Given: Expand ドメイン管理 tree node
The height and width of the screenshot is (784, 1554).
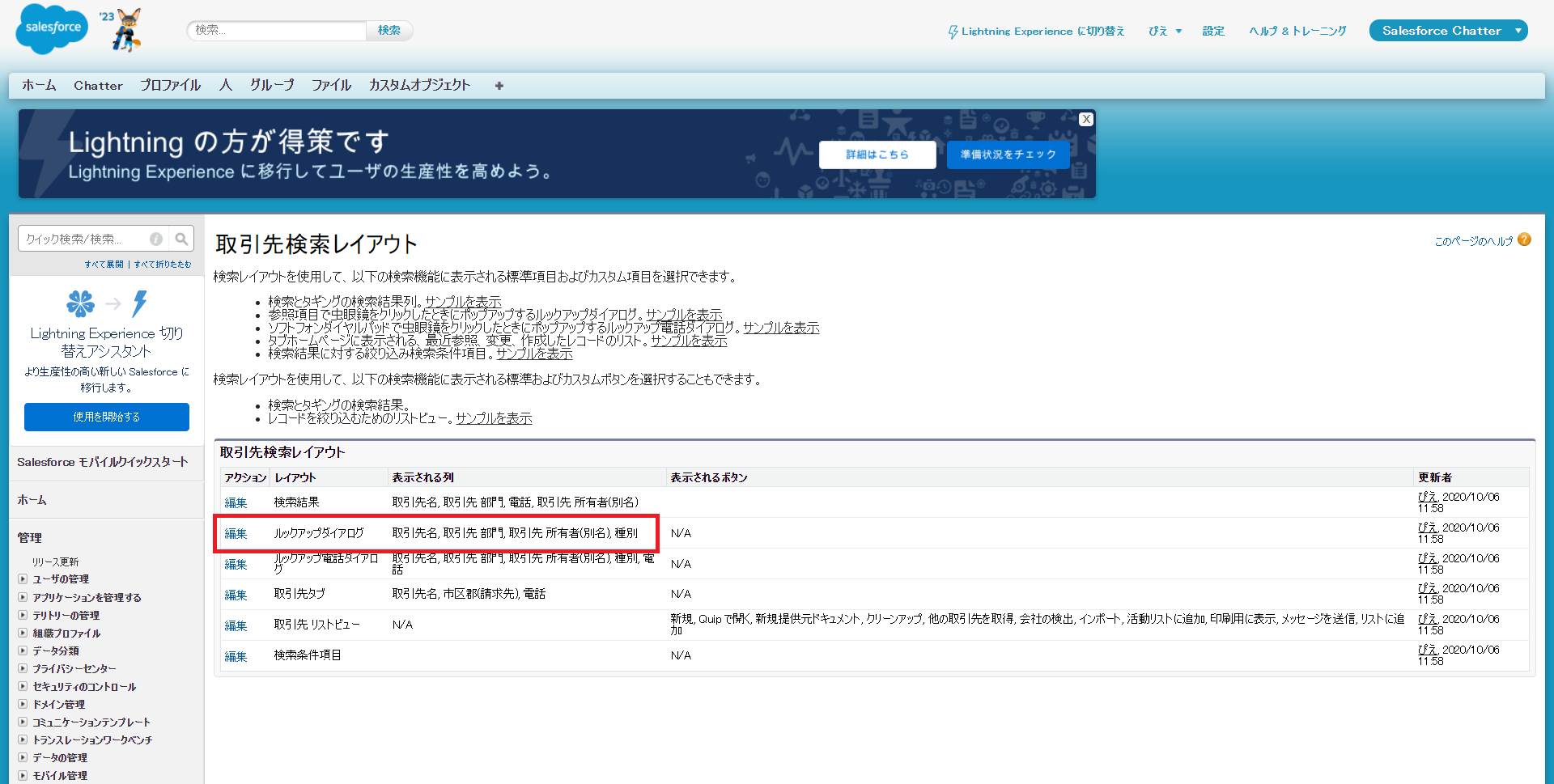Looking at the screenshot, I should pyautogui.click(x=23, y=704).
